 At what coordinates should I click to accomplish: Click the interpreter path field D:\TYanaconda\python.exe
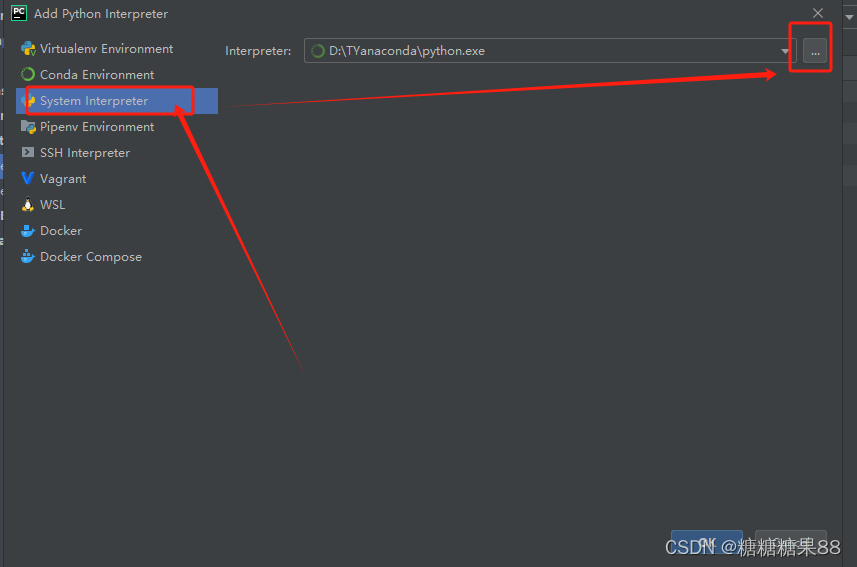click(x=550, y=51)
